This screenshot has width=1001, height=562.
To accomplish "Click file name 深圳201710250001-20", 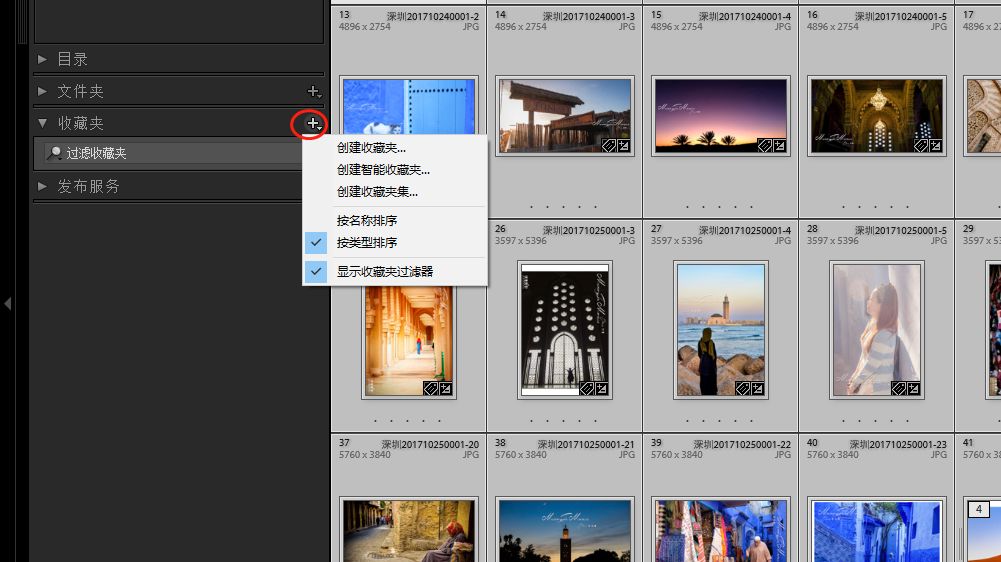I will (430, 444).
